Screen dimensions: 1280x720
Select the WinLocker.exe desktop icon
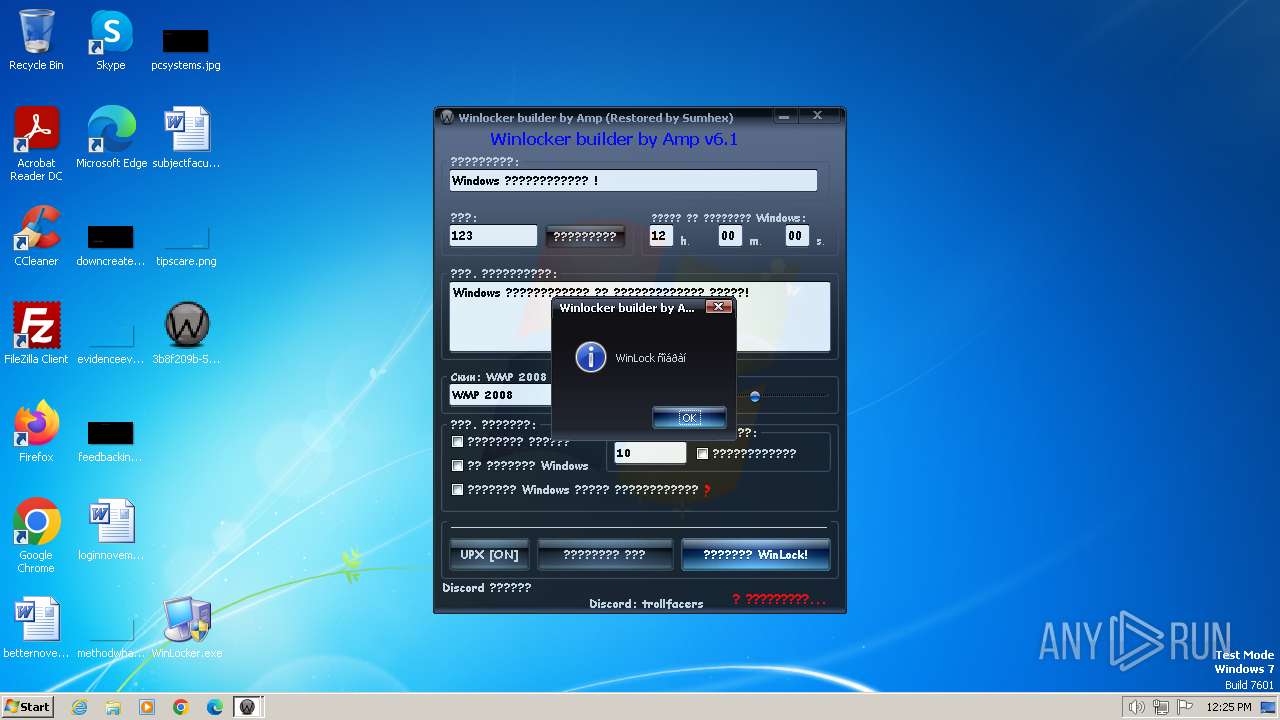[x=186, y=628]
